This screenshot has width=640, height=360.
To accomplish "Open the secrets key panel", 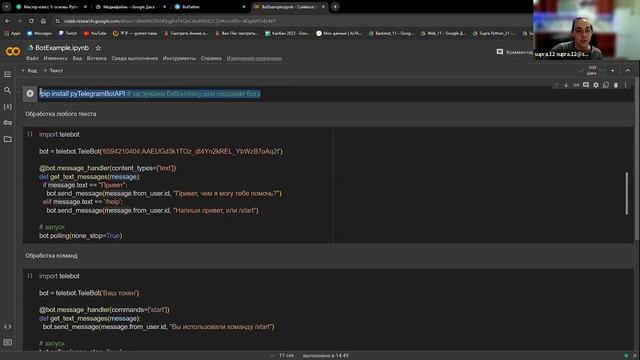I will click(7, 122).
